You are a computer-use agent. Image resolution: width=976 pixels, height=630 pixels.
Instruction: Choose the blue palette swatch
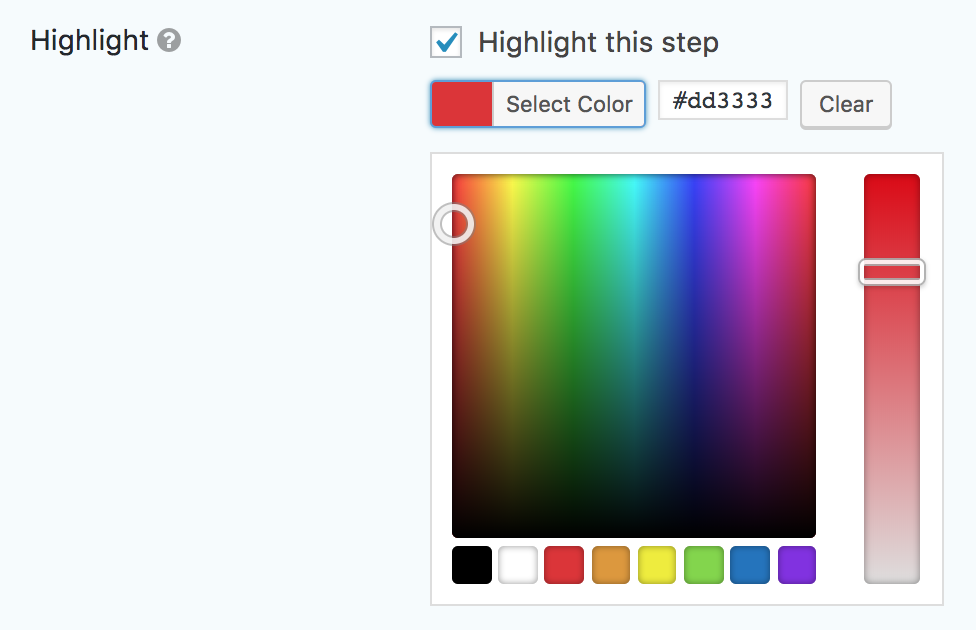(x=749, y=565)
